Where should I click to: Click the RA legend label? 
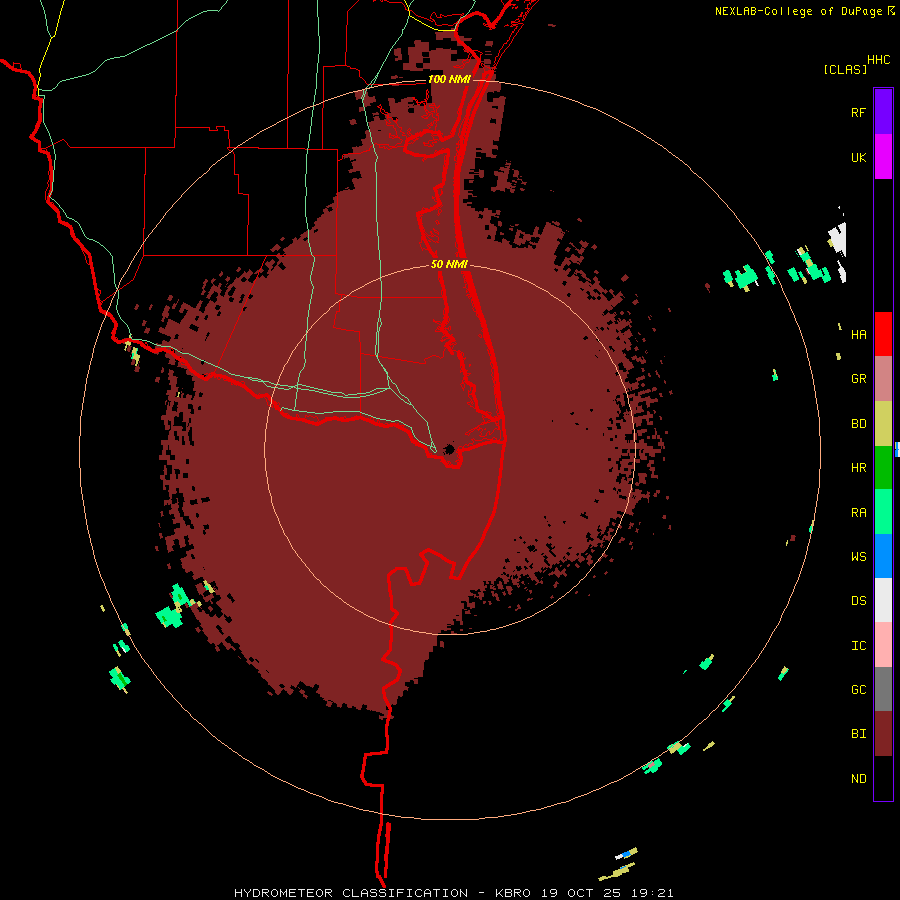[858, 512]
